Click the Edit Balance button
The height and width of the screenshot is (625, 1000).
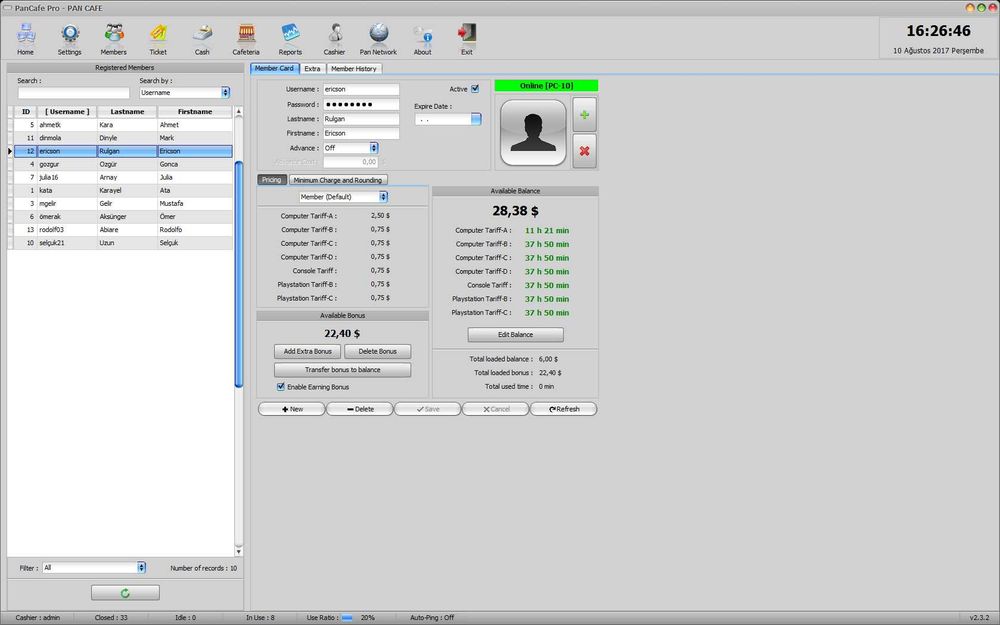coord(515,335)
